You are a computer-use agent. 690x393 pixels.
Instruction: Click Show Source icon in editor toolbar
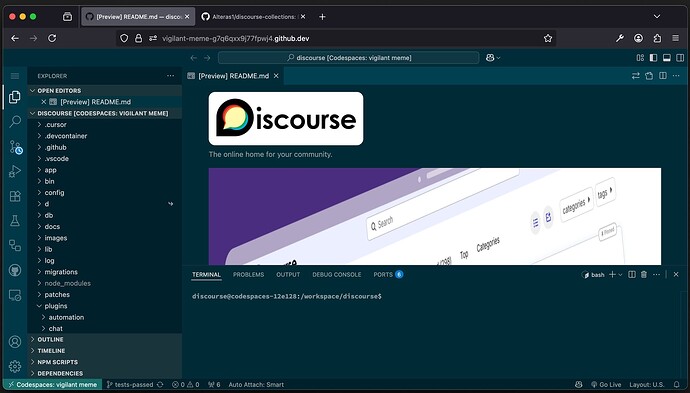(x=635, y=76)
